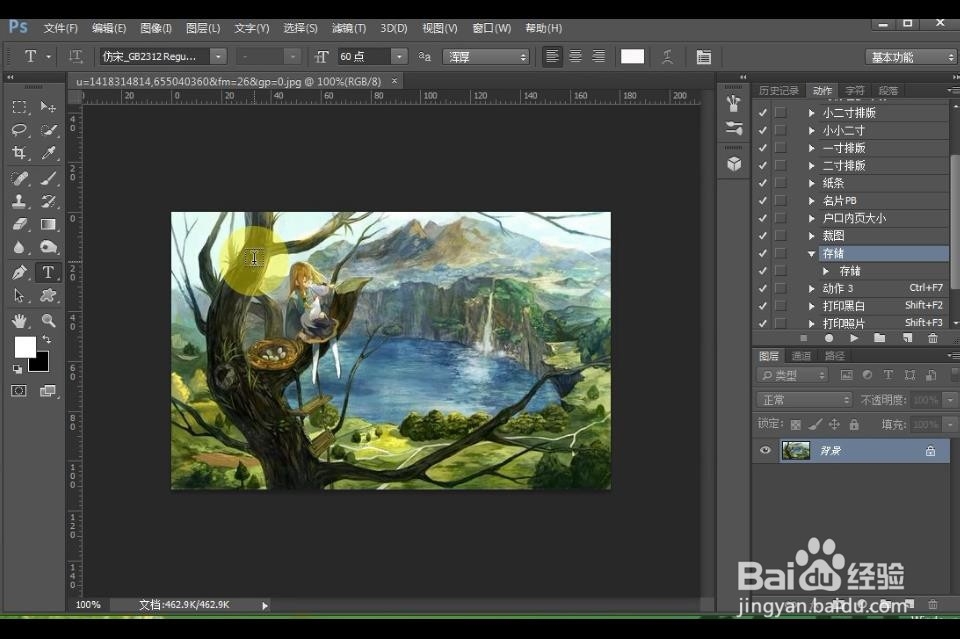
Task: Left align text
Action: (x=552, y=57)
